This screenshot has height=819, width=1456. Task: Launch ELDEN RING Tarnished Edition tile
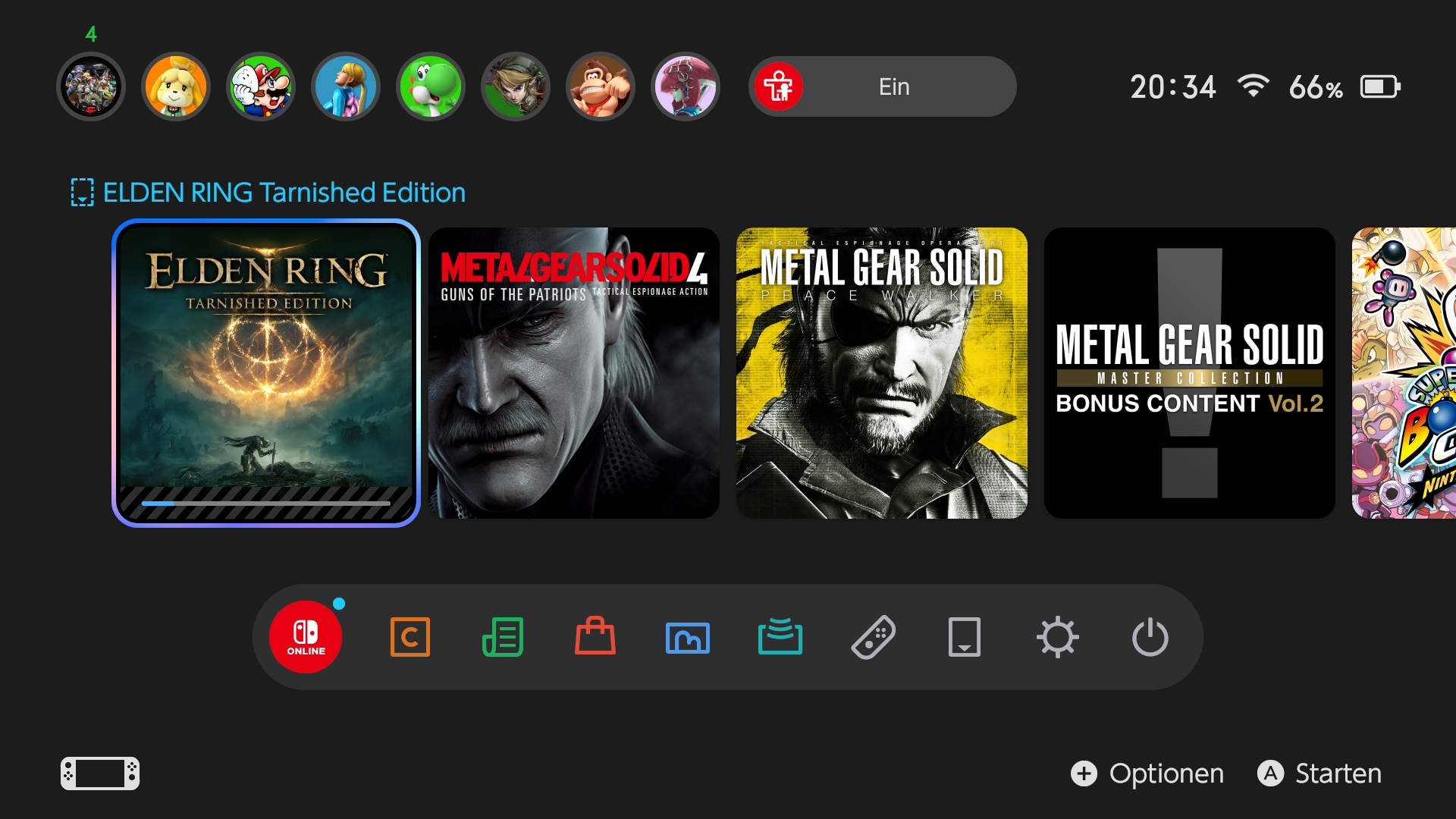[x=266, y=373]
